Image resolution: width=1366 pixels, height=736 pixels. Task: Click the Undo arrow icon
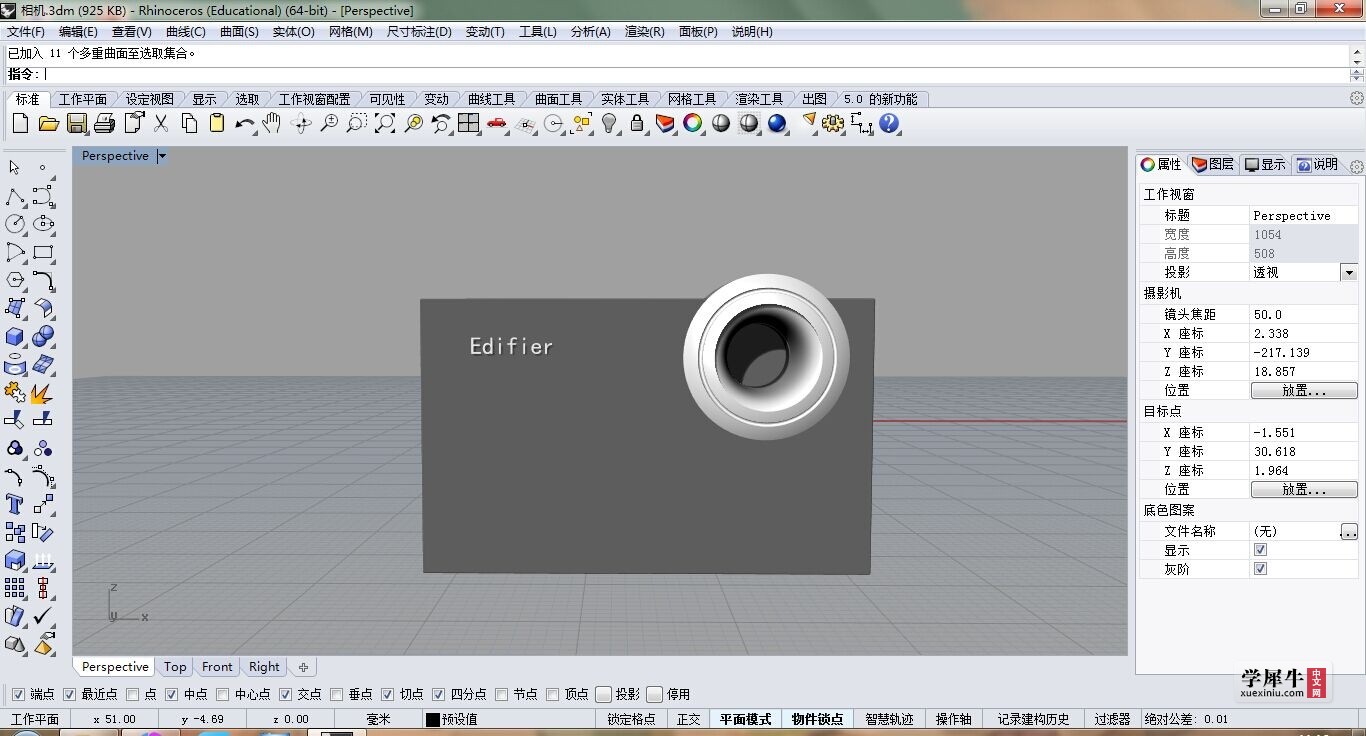244,123
